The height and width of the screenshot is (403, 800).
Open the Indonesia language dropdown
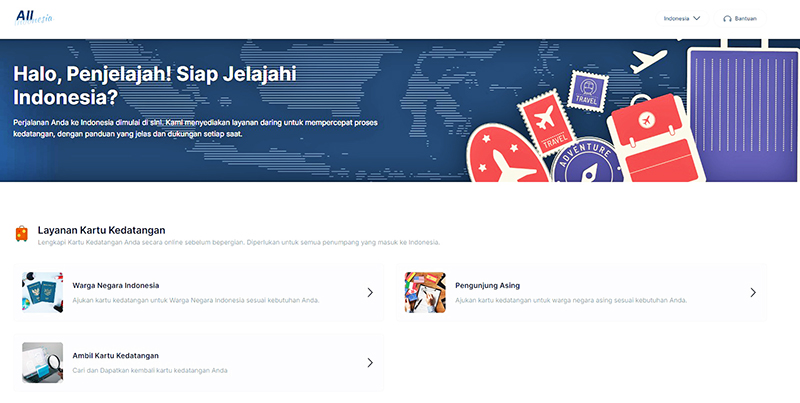(682, 18)
